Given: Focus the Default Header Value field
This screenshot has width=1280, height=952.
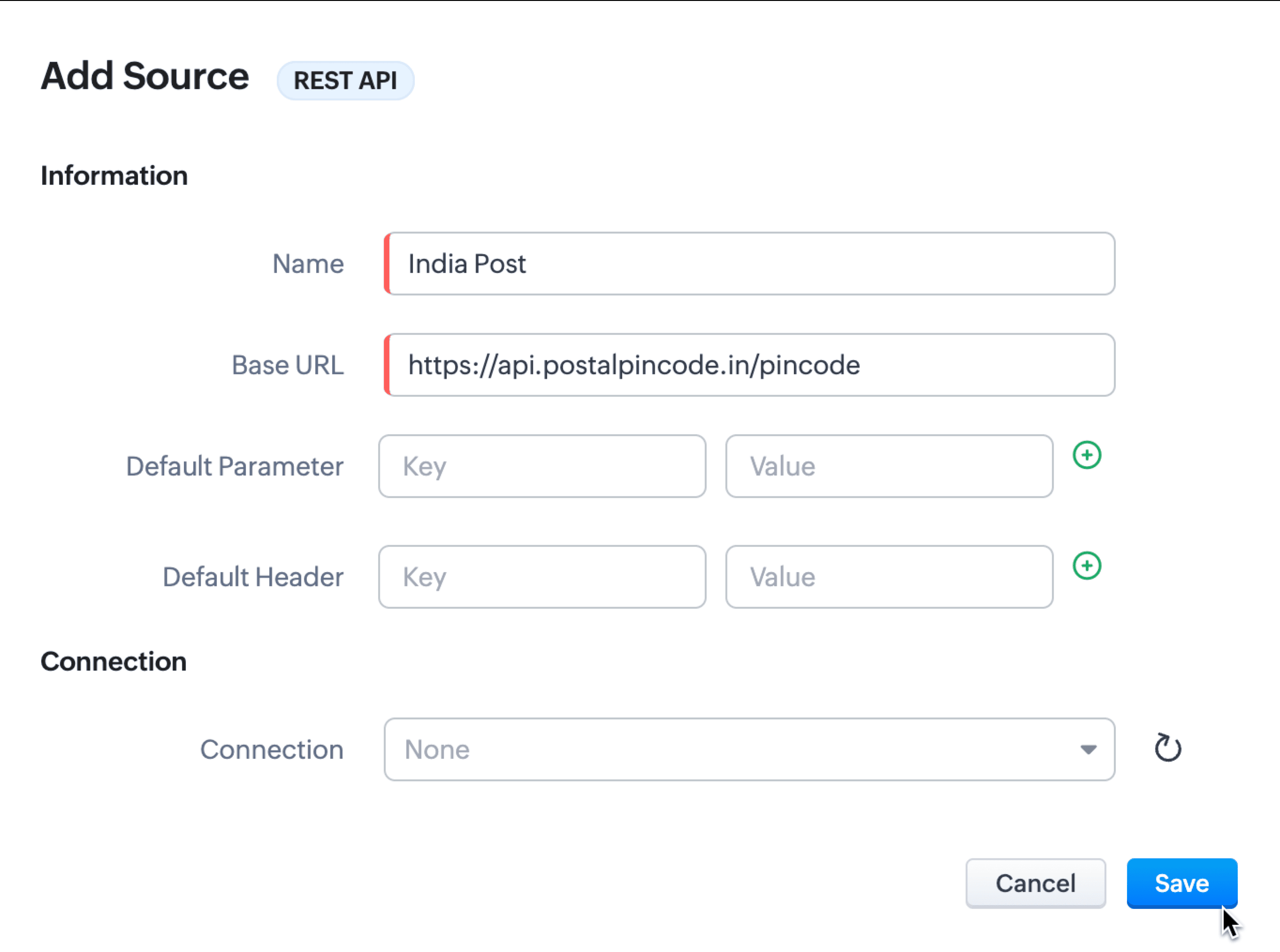Looking at the screenshot, I should (889, 577).
